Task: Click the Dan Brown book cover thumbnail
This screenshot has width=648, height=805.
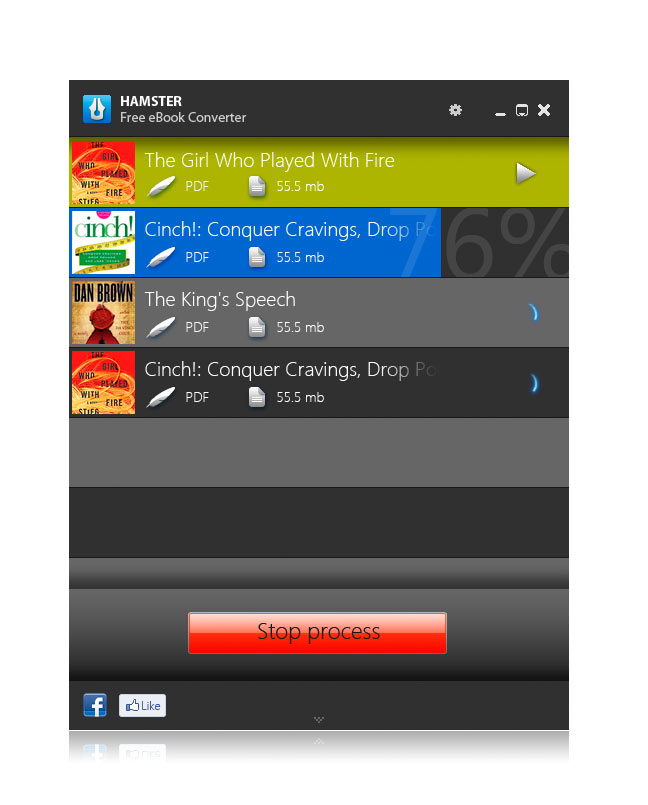Action: pyautogui.click(x=103, y=313)
